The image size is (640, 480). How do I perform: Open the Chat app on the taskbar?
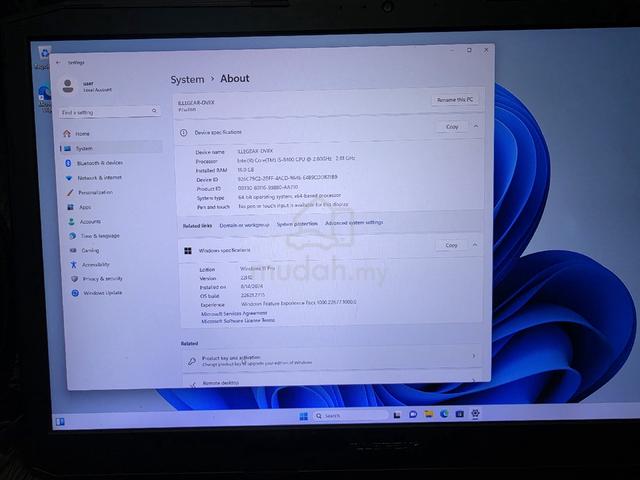[413, 415]
